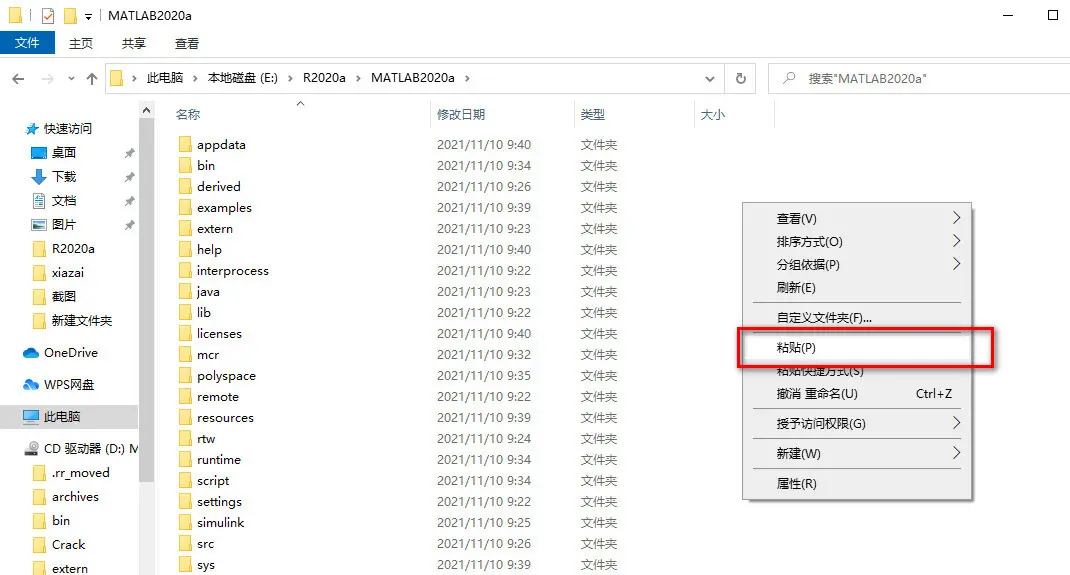Screen dimensions: 1070x575
Task: Open 查看(V) submenu in context menu
Action: click(x=856, y=218)
